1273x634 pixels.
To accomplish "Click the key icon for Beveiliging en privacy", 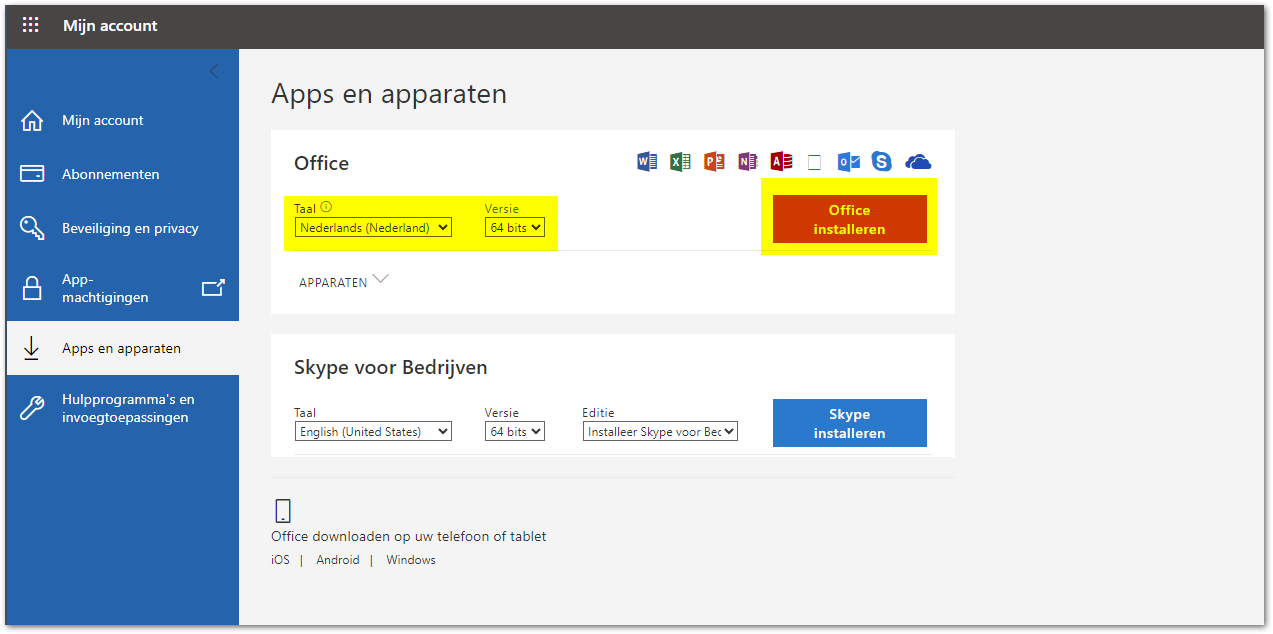I will 32,228.
